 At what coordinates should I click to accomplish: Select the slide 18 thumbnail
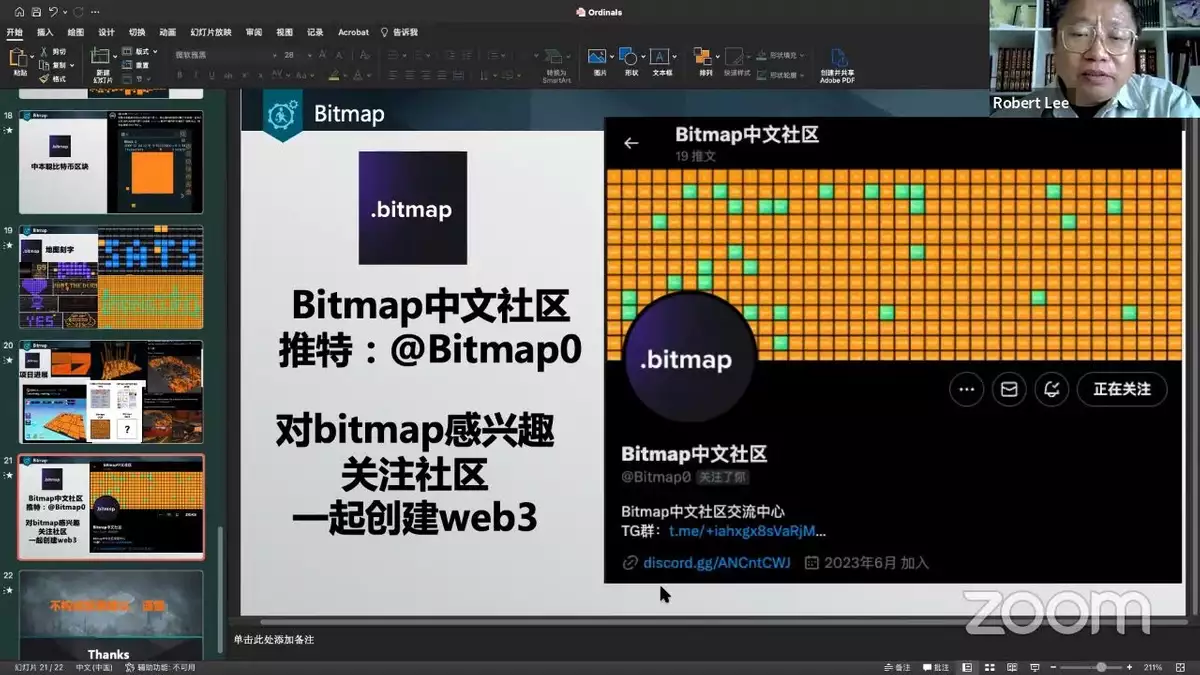point(111,162)
